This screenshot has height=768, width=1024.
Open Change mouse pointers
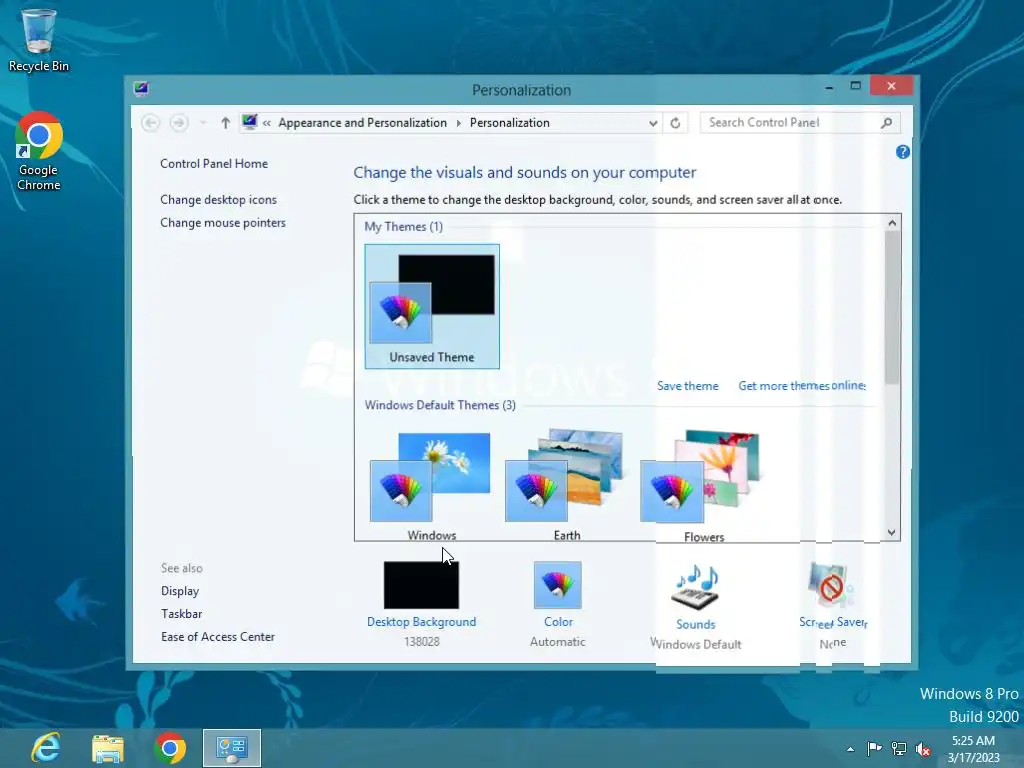223,223
